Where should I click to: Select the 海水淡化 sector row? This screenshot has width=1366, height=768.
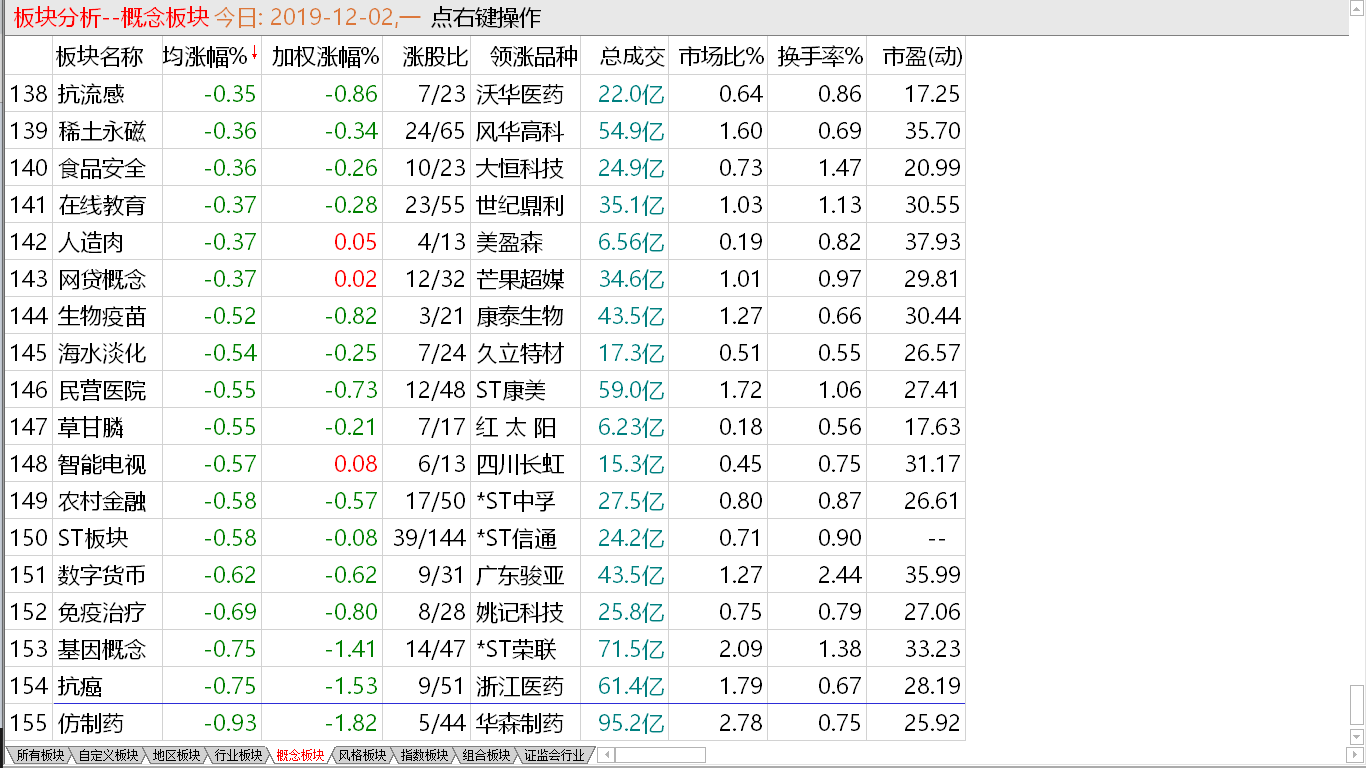pos(485,353)
